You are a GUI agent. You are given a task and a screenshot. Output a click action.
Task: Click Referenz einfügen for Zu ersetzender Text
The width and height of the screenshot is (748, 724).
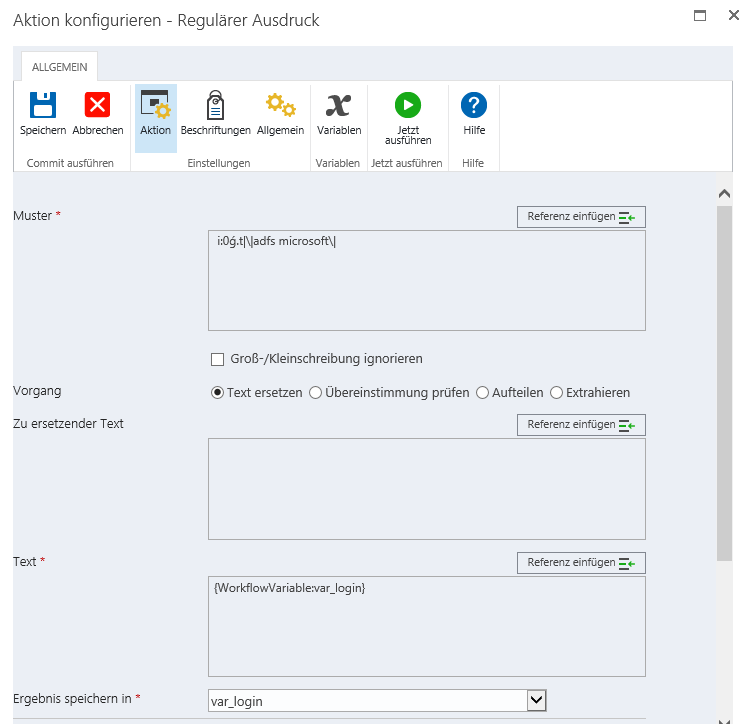581,425
